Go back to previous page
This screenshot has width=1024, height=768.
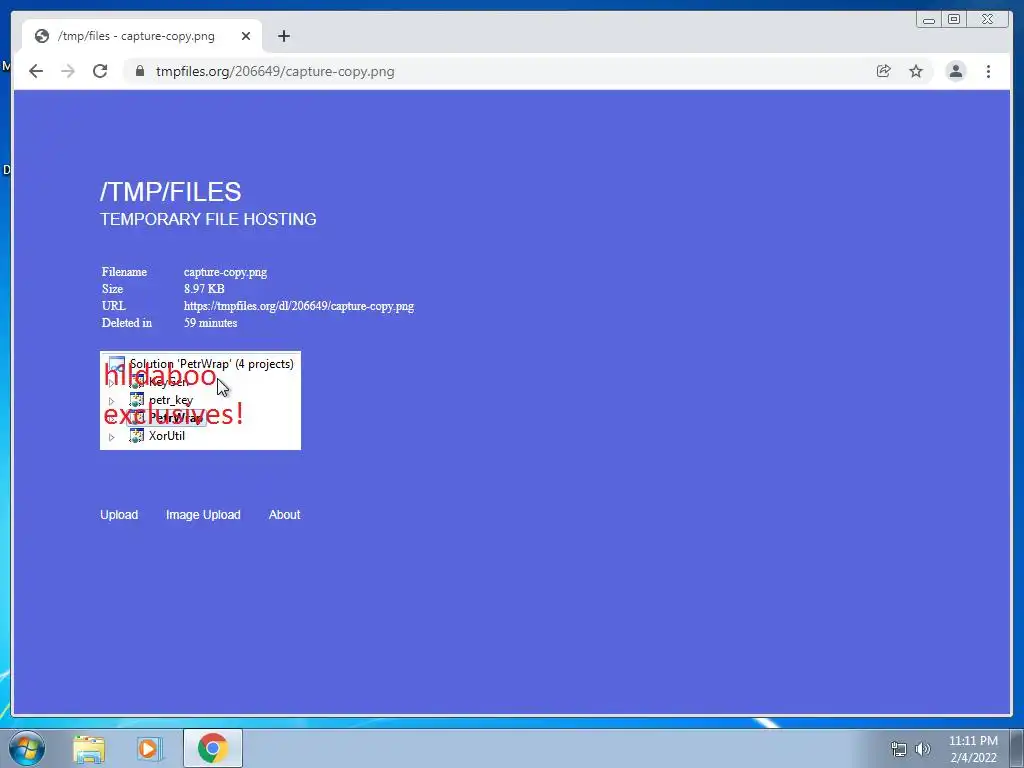[x=36, y=71]
